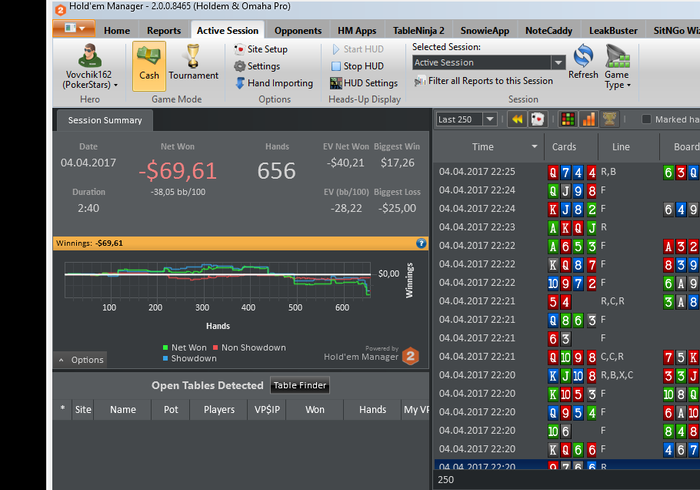Viewport: 700px width, 490px height.
Task: Select the hand with line R,B,X,C
Action: click(567, 375)
